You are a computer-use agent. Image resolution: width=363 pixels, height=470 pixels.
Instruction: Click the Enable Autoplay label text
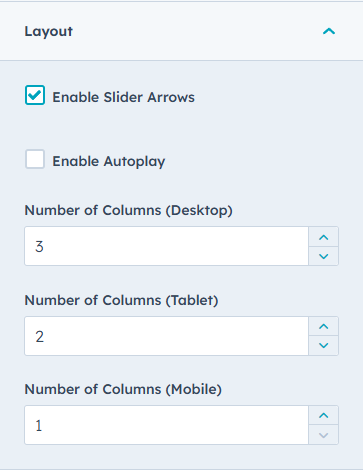109,162
